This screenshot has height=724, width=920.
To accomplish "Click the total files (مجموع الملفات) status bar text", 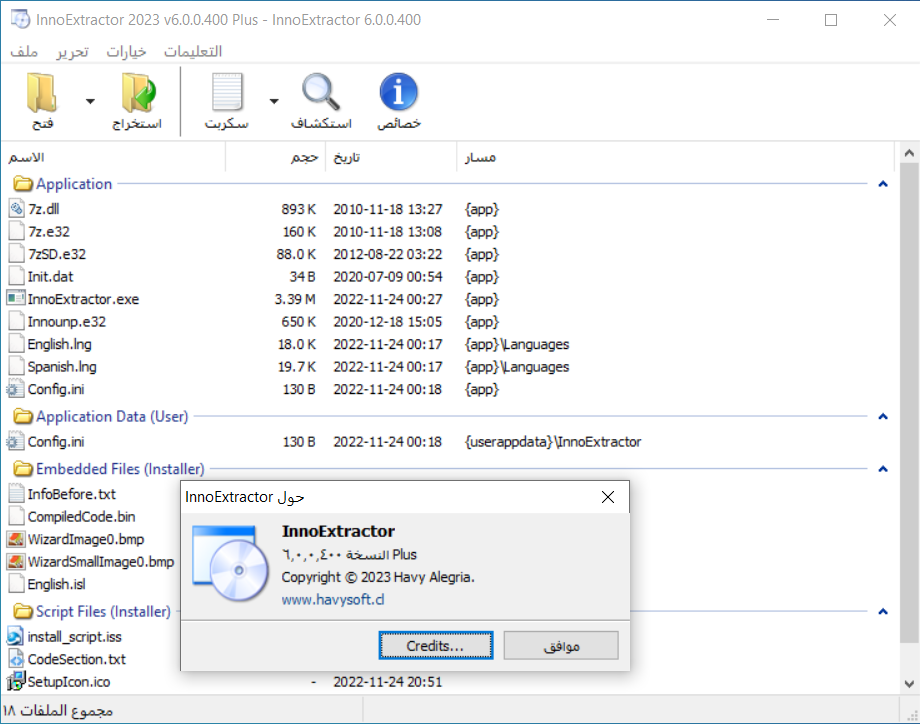I will coord(58,711).
